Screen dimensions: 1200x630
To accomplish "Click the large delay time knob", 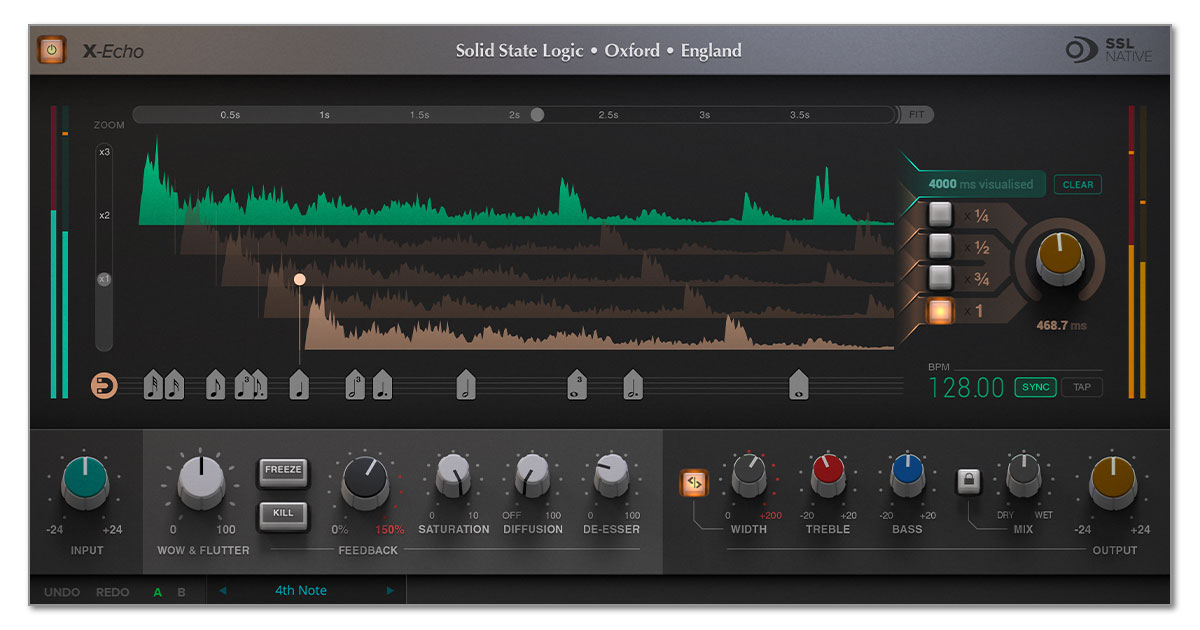I will 1061,262.
